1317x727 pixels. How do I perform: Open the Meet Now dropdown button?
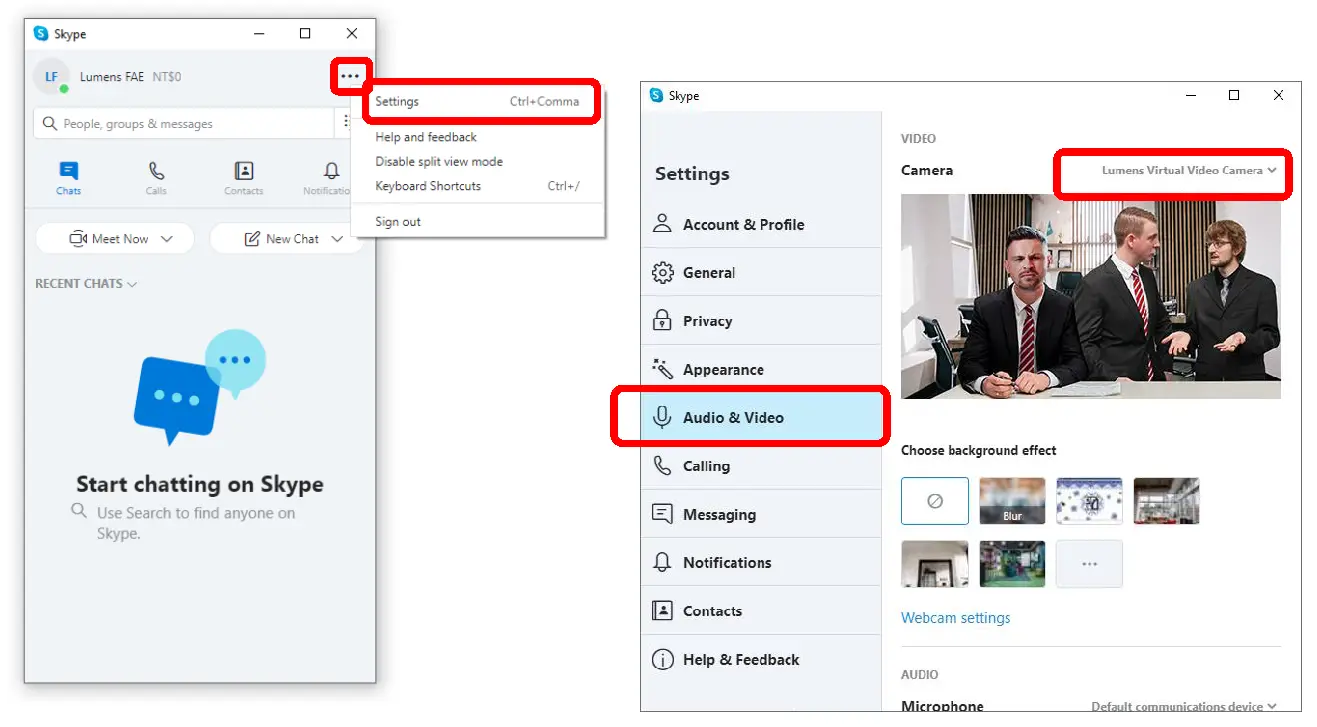click(115, 239)
